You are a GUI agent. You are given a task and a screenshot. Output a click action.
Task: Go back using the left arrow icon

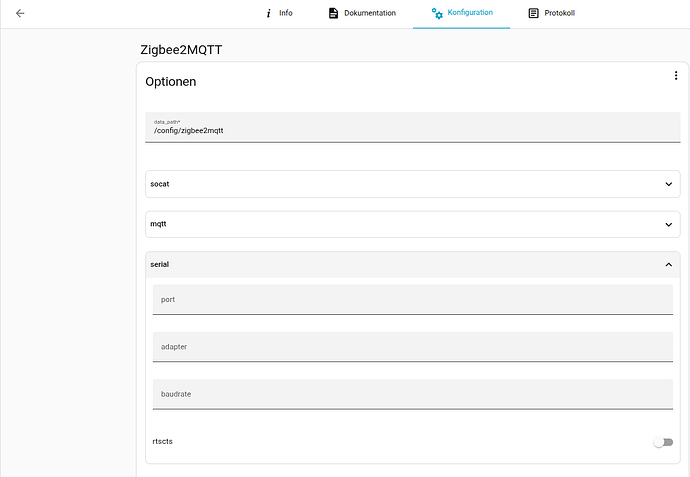(x=20, y=13)
